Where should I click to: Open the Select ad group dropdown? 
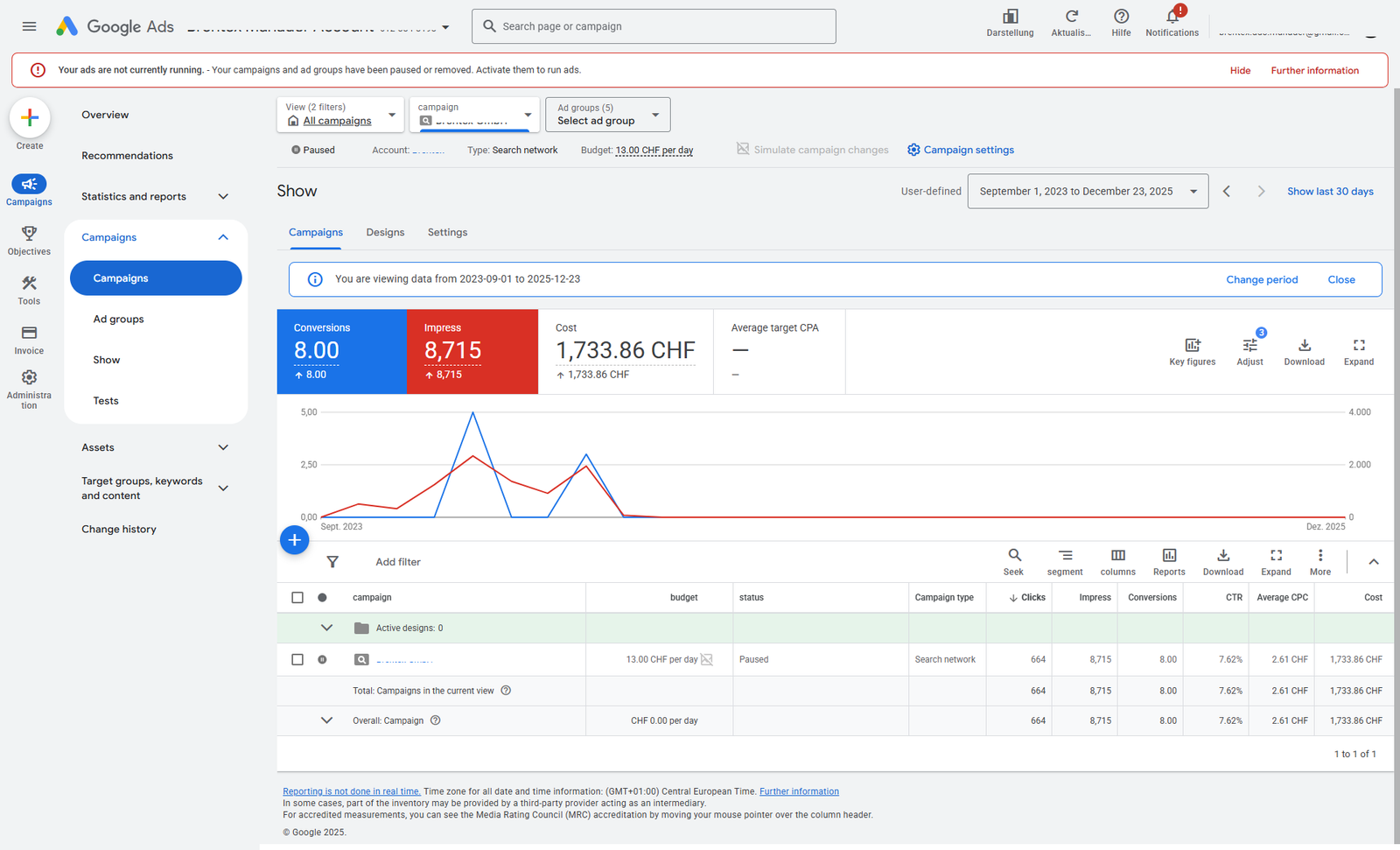tap(607, 115)
